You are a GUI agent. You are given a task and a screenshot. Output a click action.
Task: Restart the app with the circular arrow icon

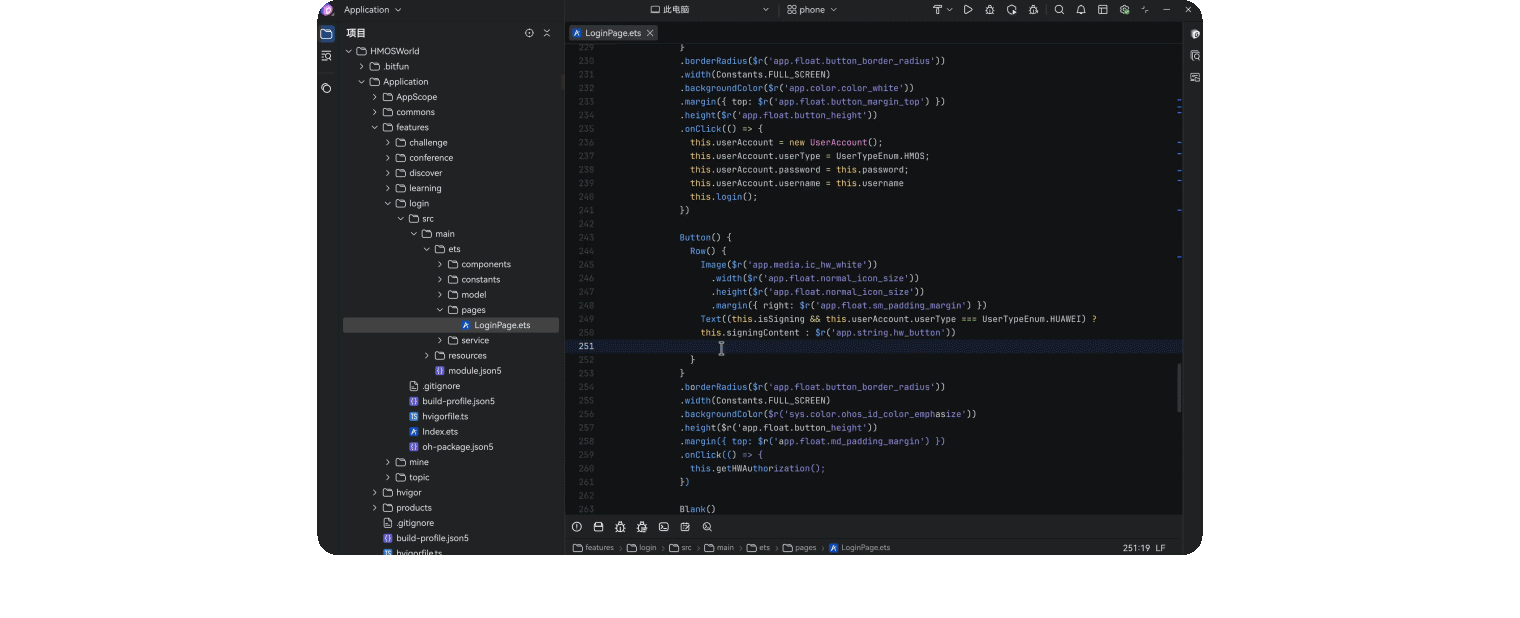point(1012,9)
